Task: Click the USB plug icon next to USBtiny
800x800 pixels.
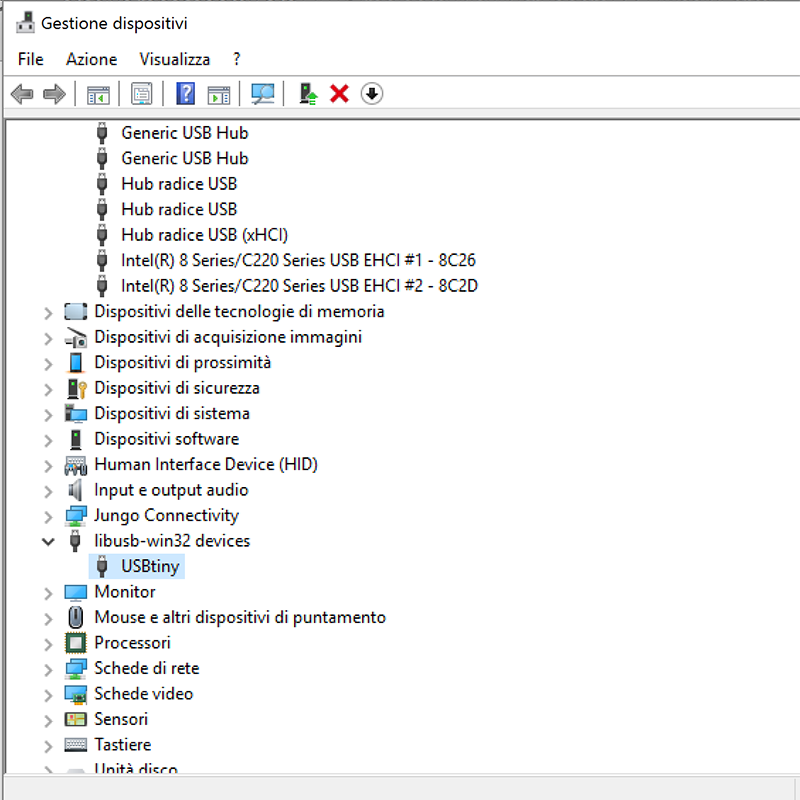Action: (x=102, y=566)
